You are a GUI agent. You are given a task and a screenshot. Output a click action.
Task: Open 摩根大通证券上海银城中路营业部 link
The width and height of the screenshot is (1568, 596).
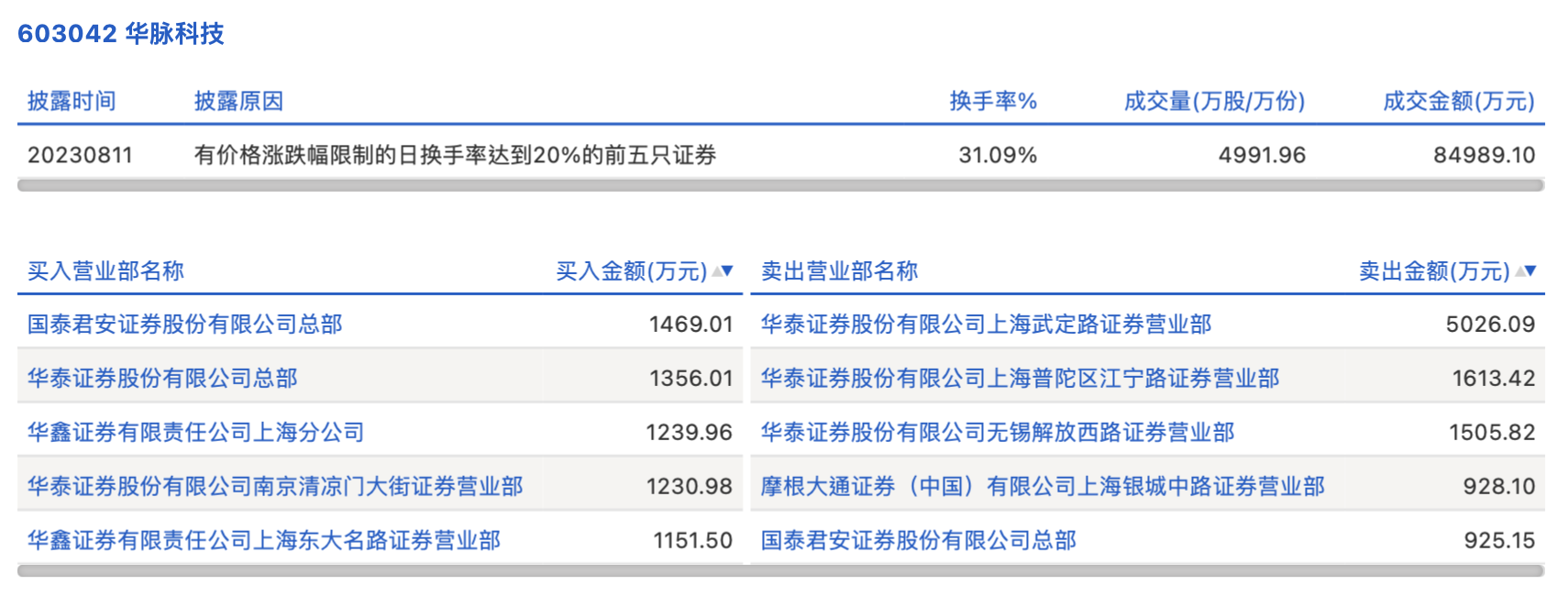[1043, 487]
